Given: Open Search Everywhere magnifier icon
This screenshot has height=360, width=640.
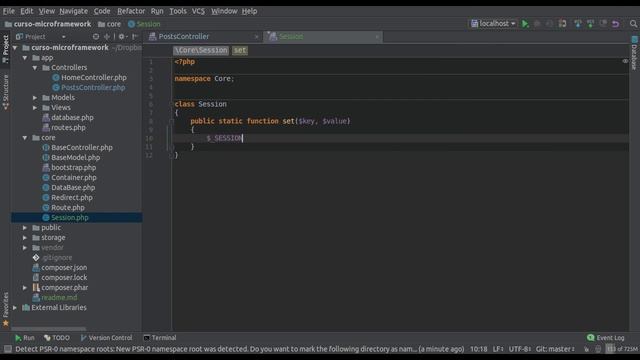Looking at the screenshot, I should 633,24.
